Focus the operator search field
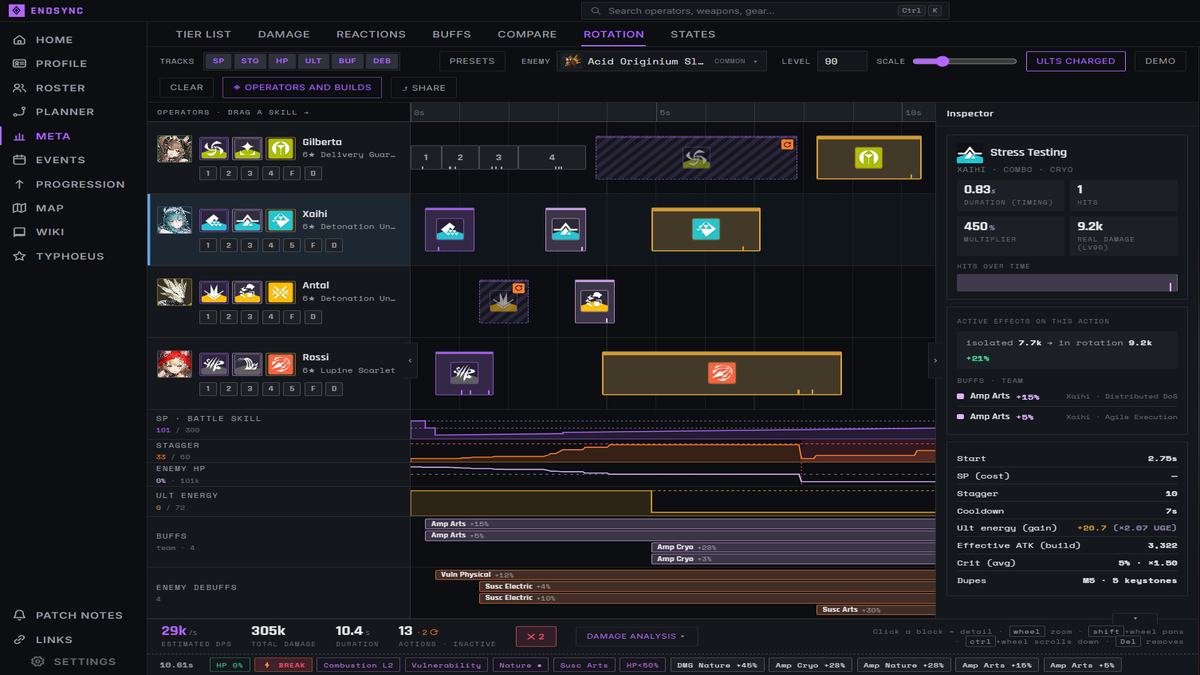Image resolution: width=1200 pixels, height=675 pixels. tap(766, 11)
